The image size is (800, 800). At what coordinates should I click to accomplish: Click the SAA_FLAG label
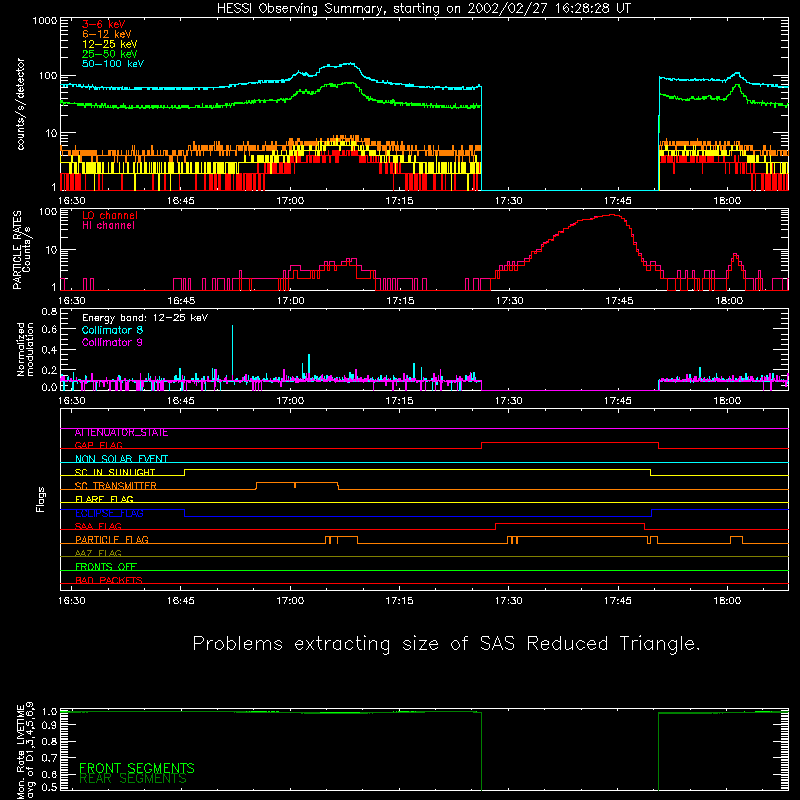(98, 527)
